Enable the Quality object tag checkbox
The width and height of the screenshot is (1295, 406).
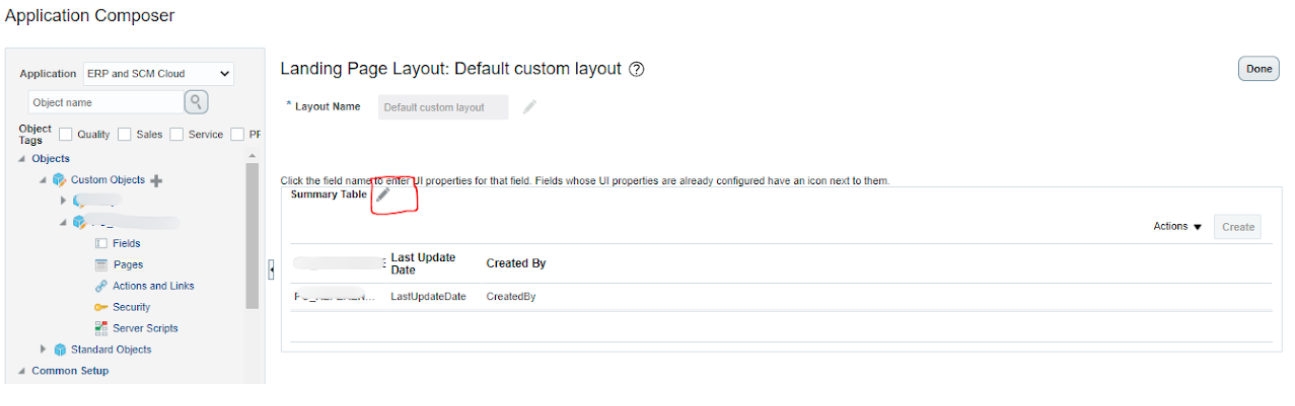pos(66,134)
